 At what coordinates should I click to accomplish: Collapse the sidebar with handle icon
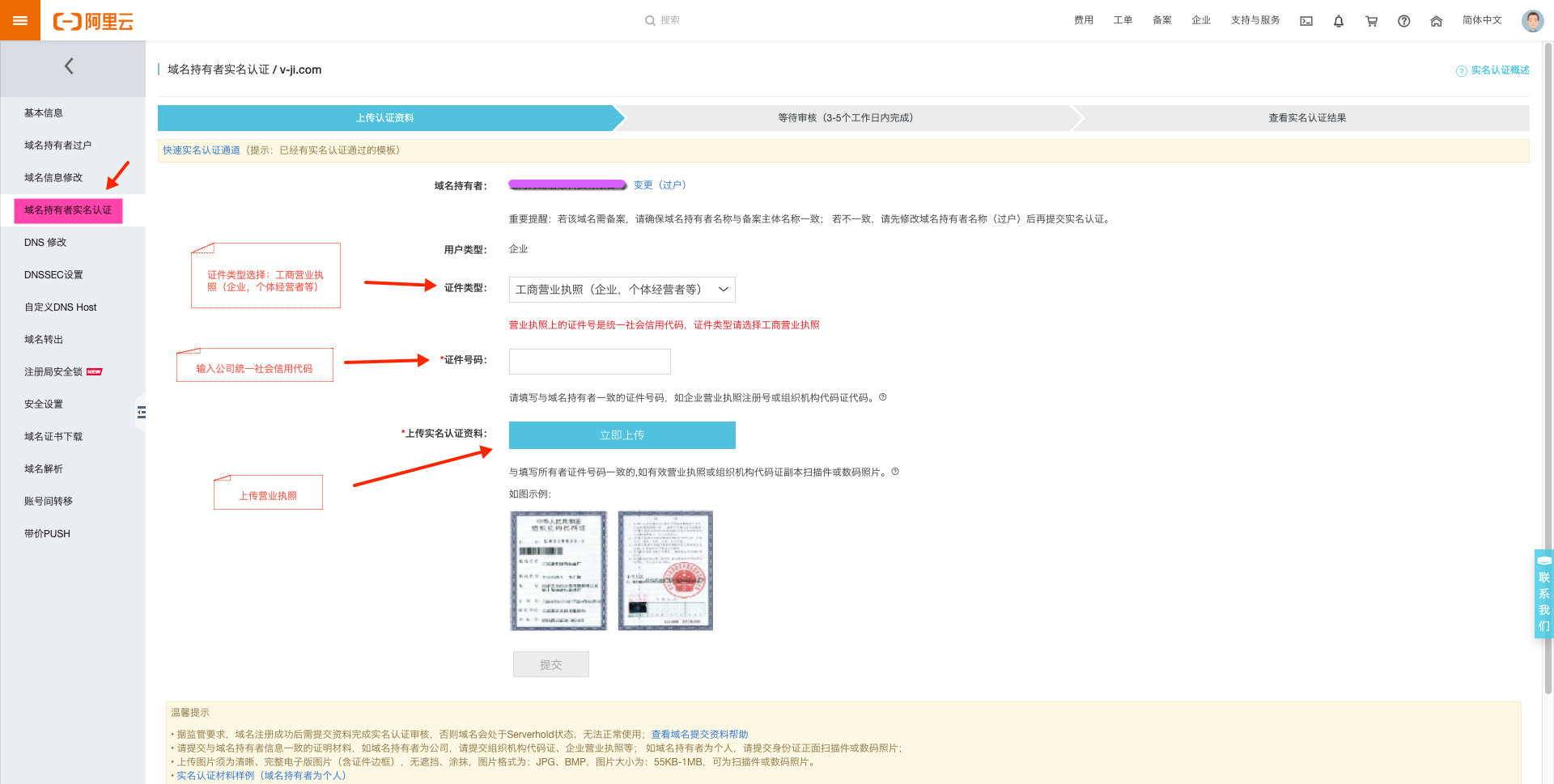click(x=142, y=413)
